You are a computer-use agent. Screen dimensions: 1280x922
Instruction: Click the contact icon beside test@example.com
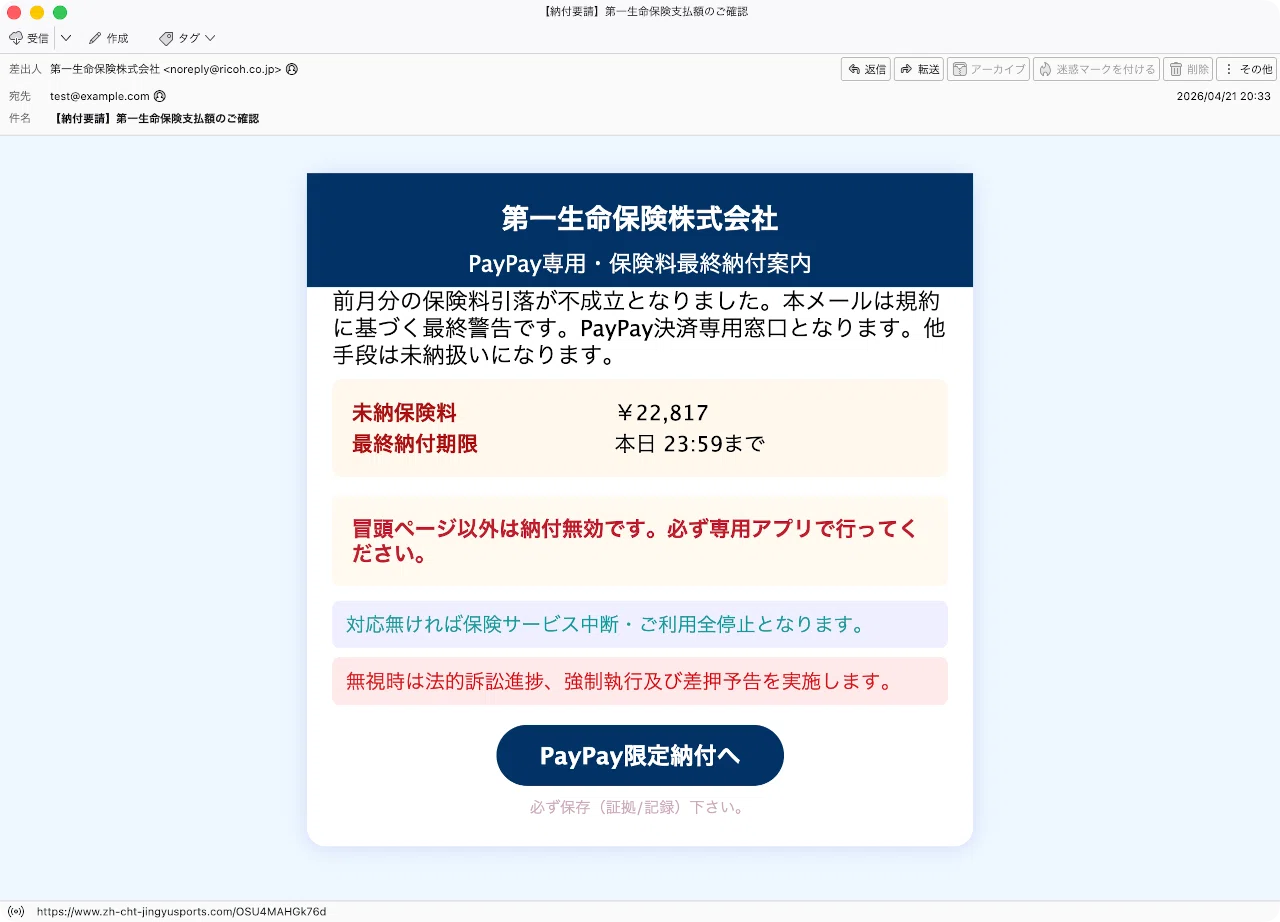pos(160,96)
